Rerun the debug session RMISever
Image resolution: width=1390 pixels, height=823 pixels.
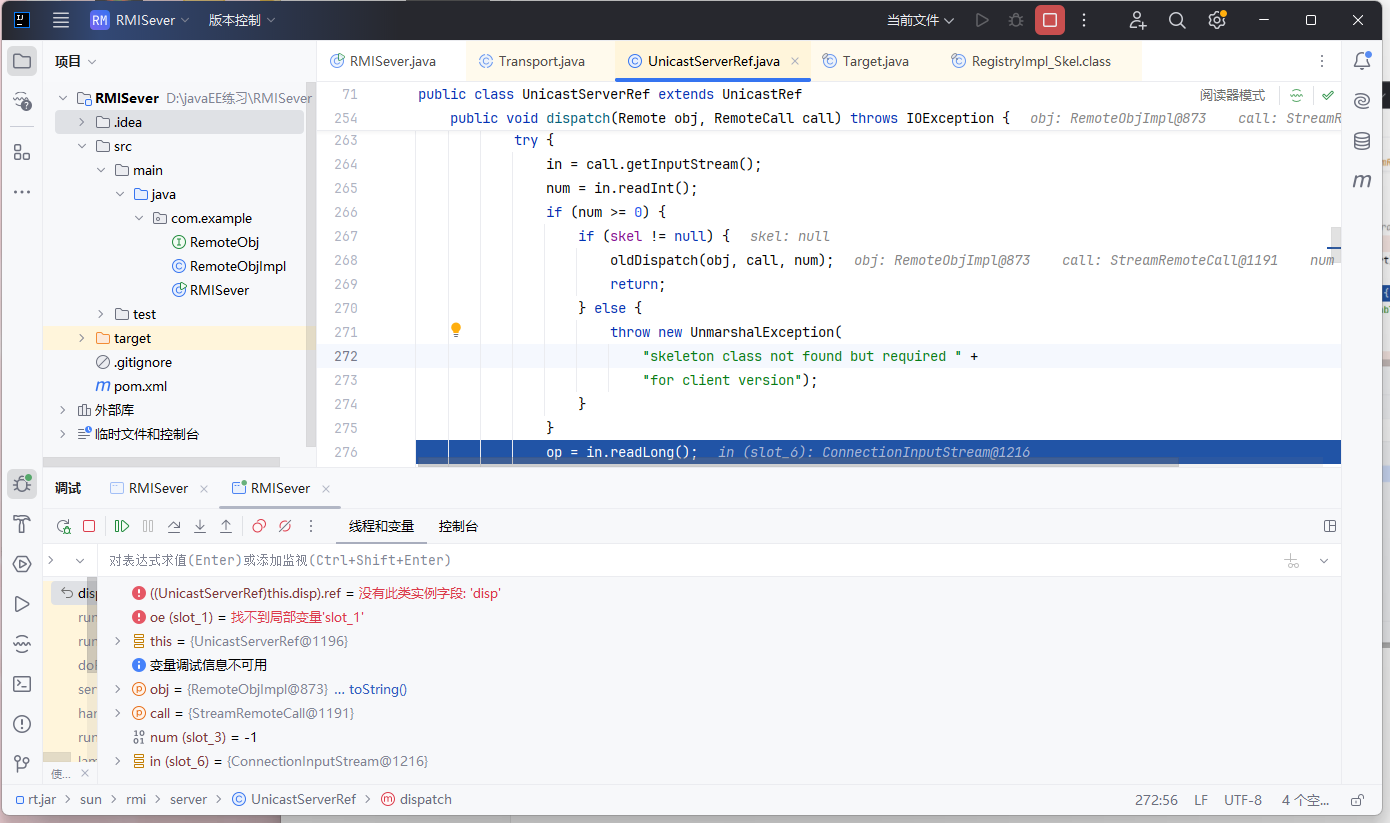pyautogui.click(x=63, y=526)
